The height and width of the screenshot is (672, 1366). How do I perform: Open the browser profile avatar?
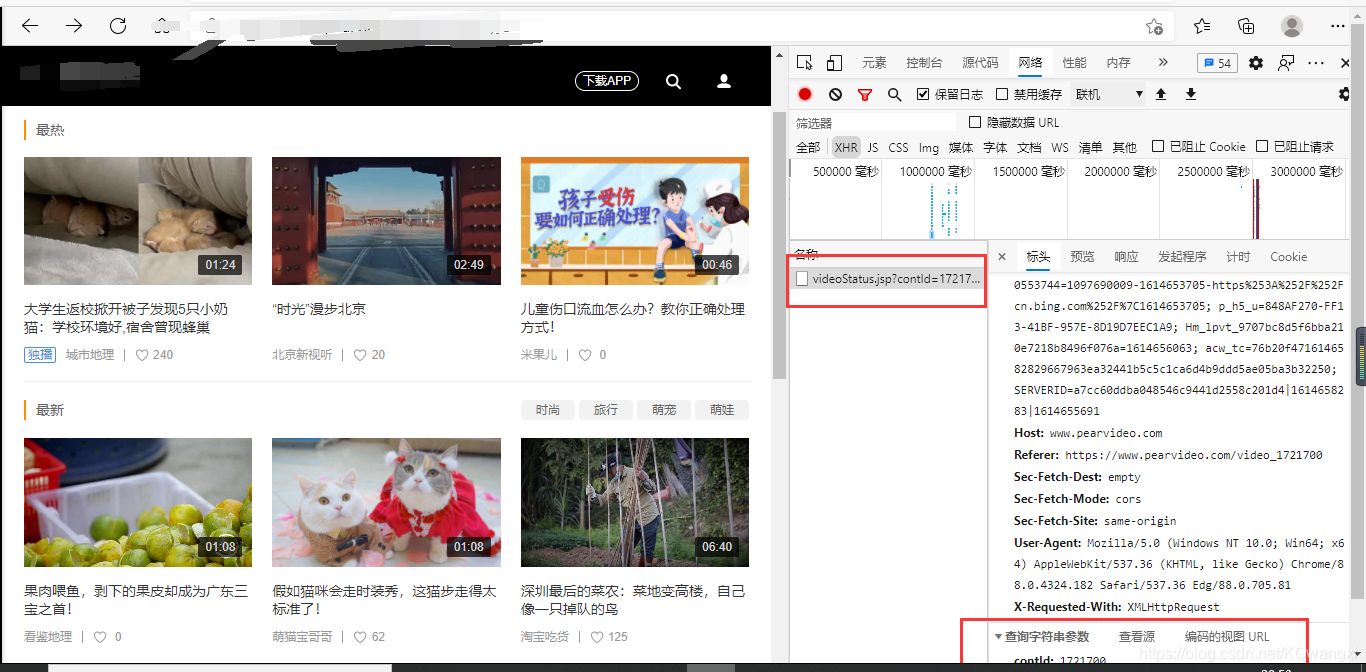pyautogui.click(x=1292, y=26)
